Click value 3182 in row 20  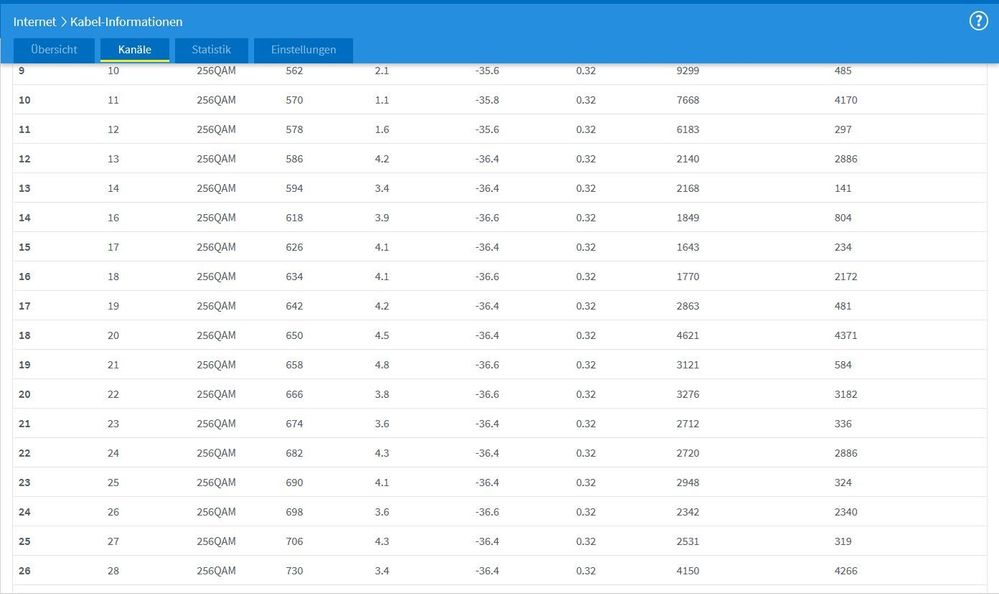coord(845,395)
